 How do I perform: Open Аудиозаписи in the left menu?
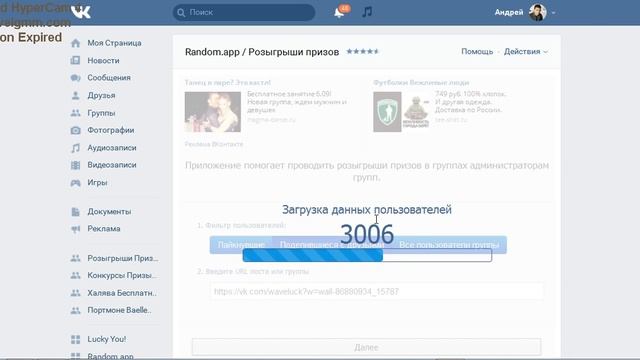click(x=112, y=148)
